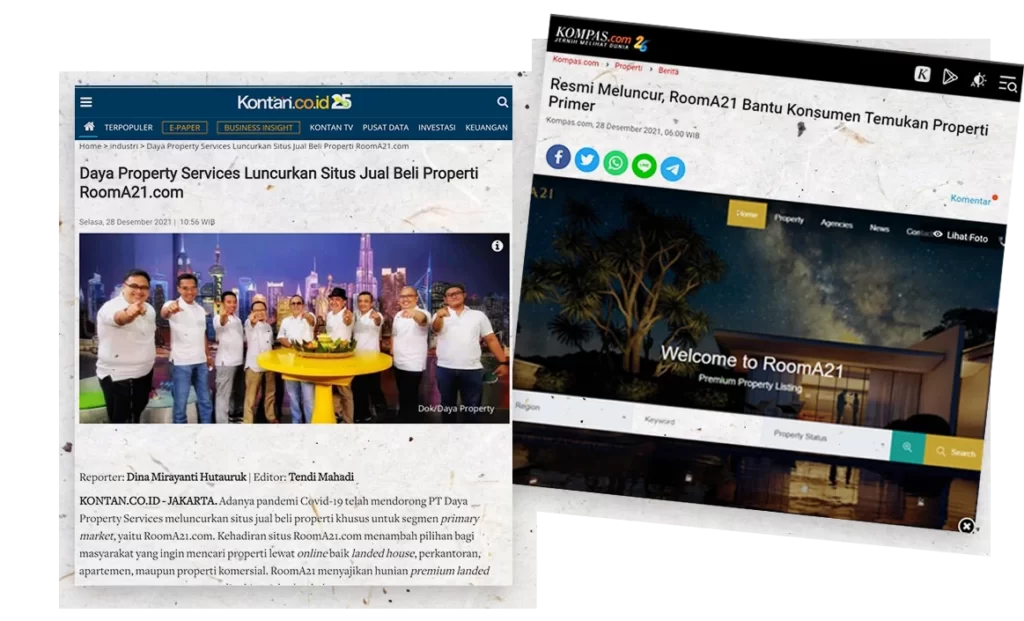Click the Keyword search field
This screenshot has width=1024, height=621.
pos(697,423)
